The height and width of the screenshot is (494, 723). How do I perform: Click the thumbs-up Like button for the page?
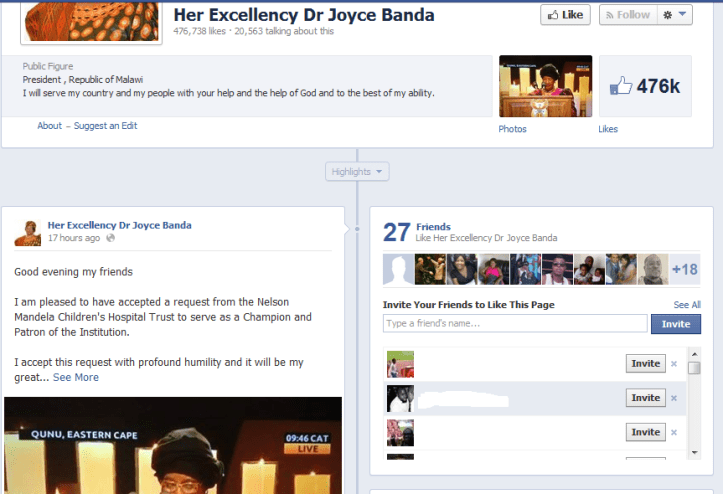pyautogui.click(x=564, y=15)
